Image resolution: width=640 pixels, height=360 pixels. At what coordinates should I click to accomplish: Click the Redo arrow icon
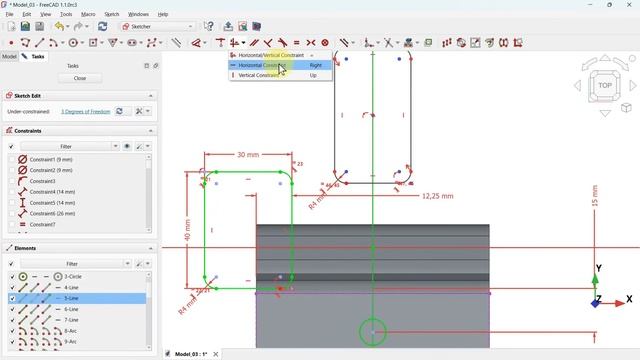[78, 27]
